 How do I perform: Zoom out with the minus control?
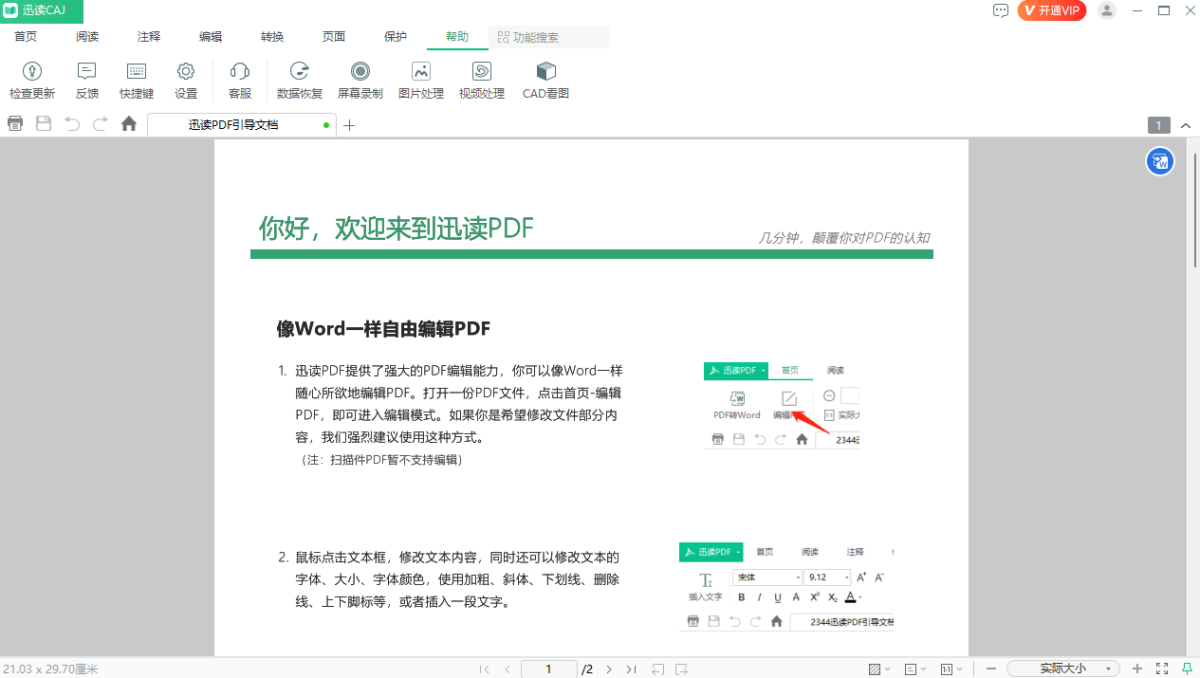coord(989,667)
